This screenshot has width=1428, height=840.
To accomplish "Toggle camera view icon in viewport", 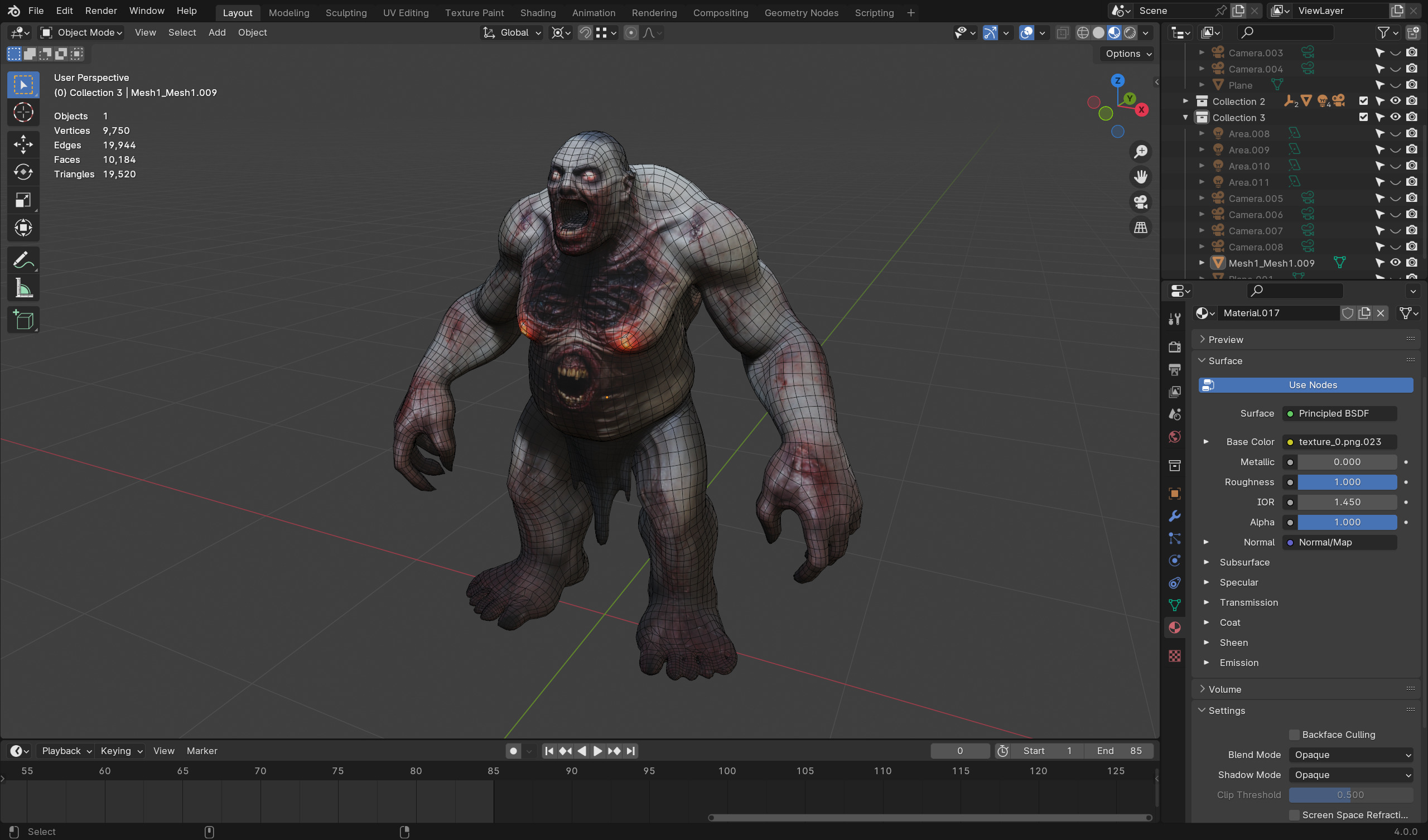I will click(1140, 202).
